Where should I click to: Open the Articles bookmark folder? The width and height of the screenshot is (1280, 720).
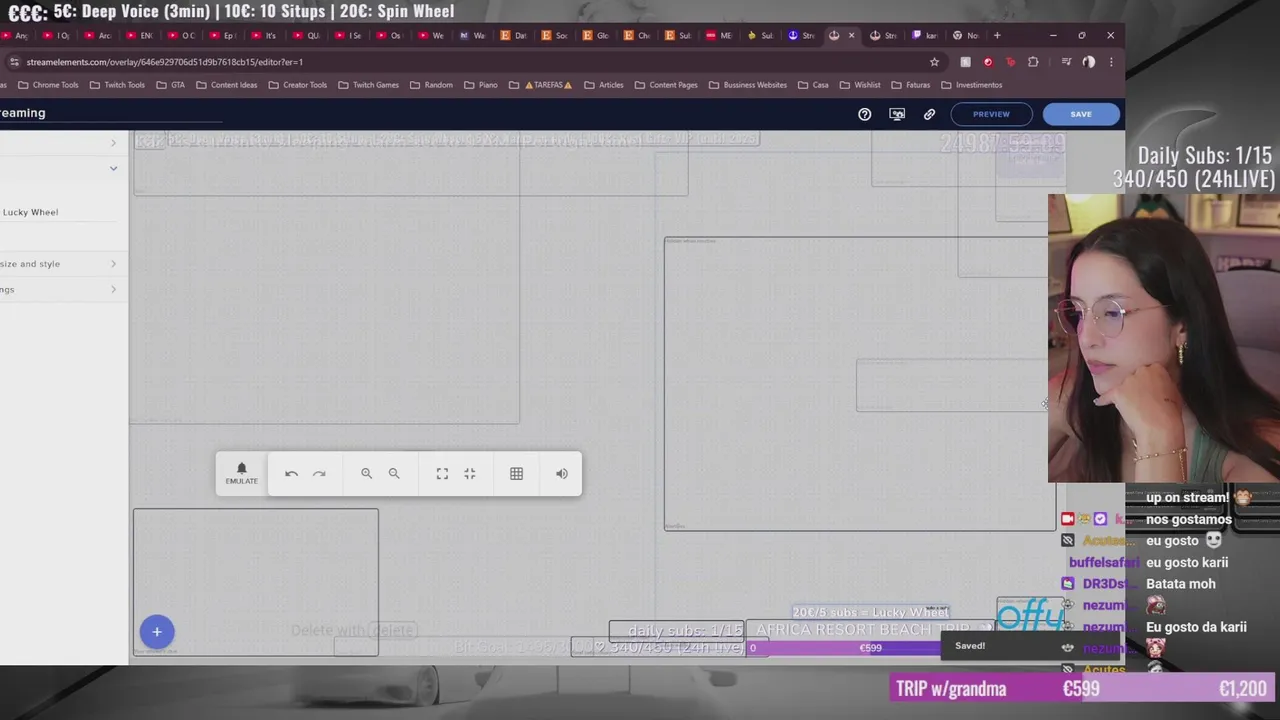coord(604,85)
